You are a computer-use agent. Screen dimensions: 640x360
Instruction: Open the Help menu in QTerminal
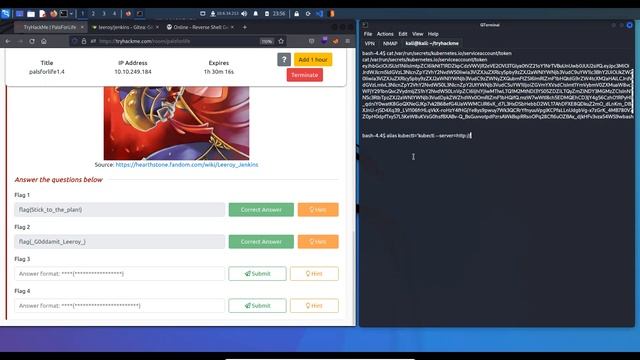point(433,34)
